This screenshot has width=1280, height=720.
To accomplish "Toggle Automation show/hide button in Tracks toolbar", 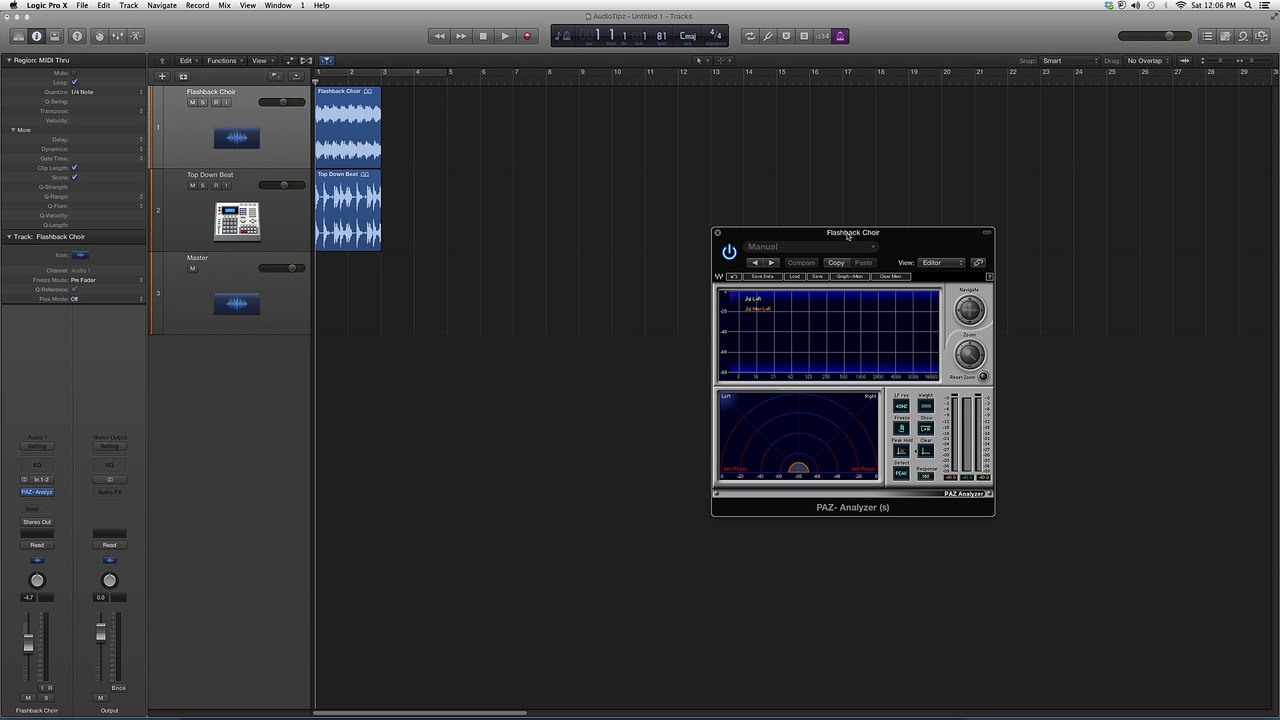I will tap(290, 61).
